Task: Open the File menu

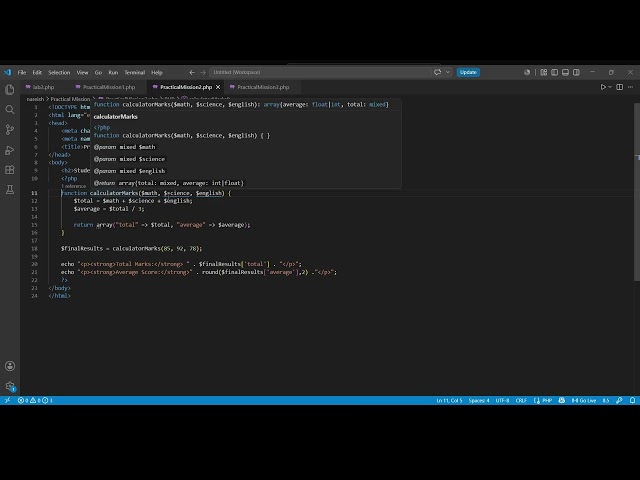Action: (x=22, y=72)
